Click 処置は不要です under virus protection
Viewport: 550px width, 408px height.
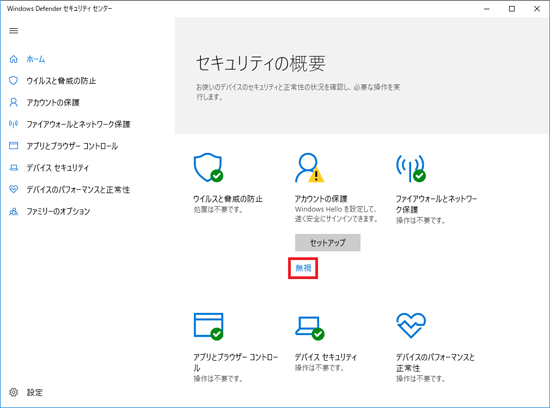(x=218, y=210)
